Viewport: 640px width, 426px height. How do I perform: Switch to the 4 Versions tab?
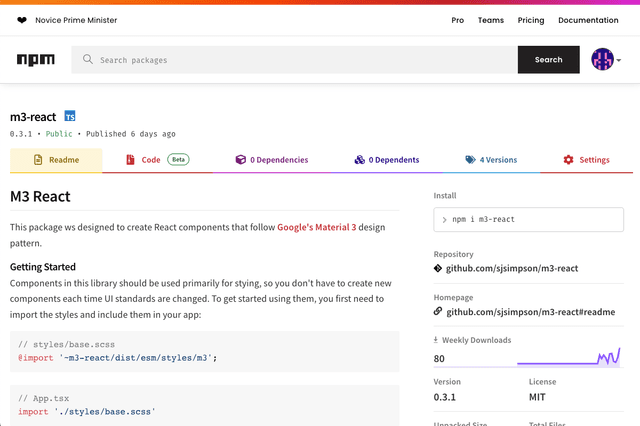click(491, 160)
